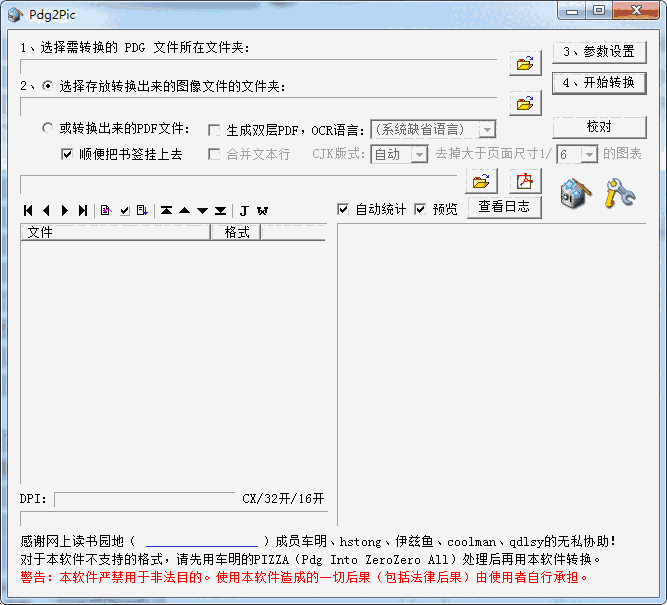Viewport: 667px width, 605px height.
Task: Open folder icon beside the PDF icon
Action: [x=482, y=181]
